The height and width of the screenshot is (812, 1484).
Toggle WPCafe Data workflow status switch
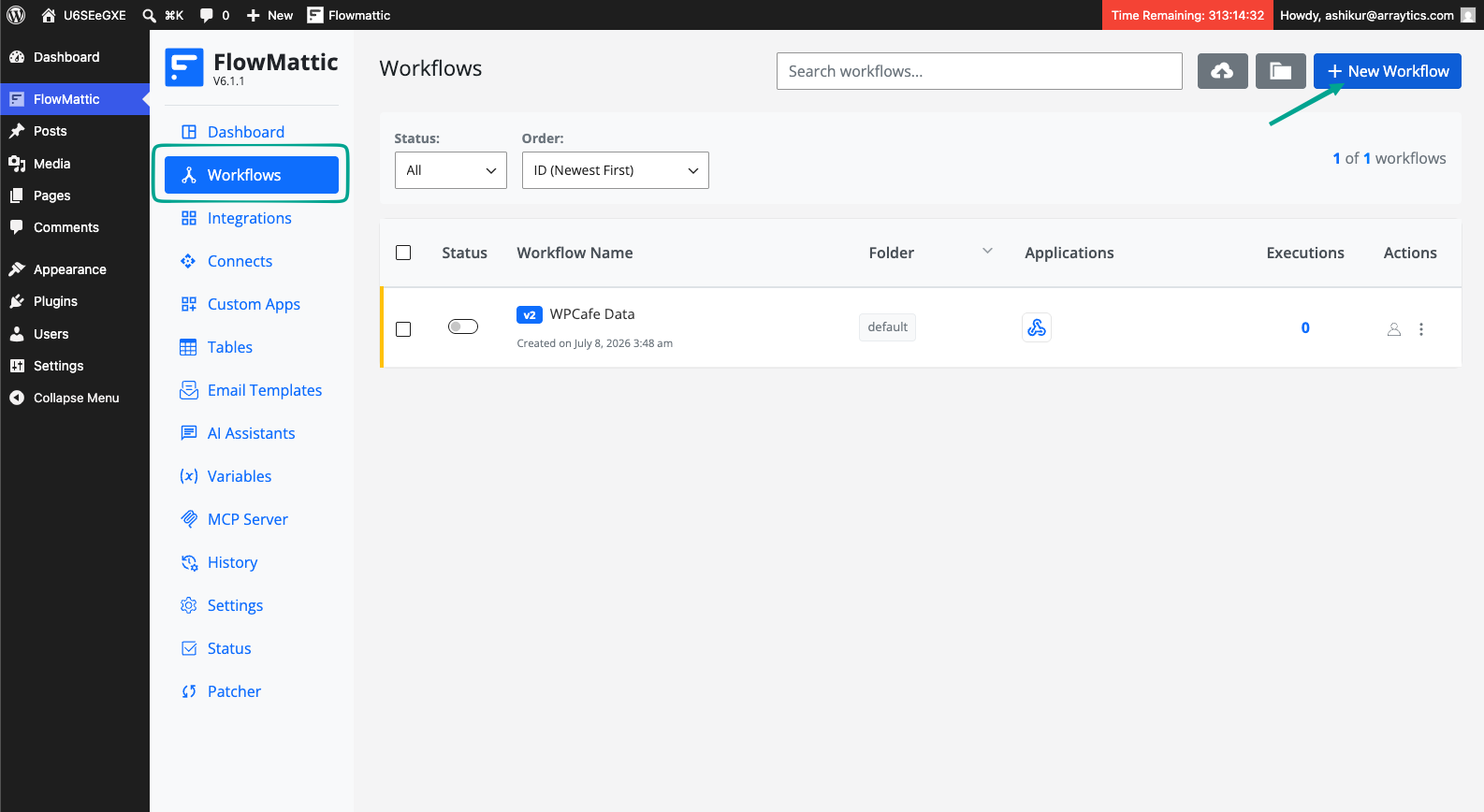click(x=463, y=326)
